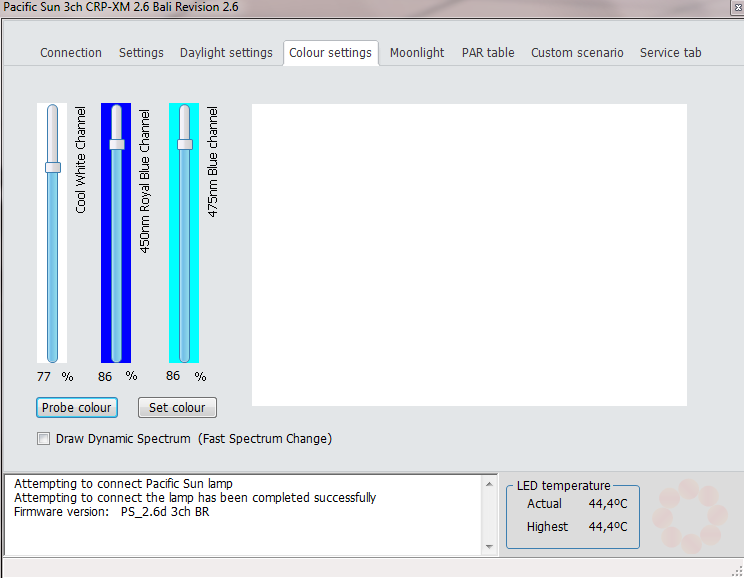Image resolution: width=744 pixels, height=578 pixels.
Task: Click the 450nm Royal Blue slider handle
Action: coord(117,144)
